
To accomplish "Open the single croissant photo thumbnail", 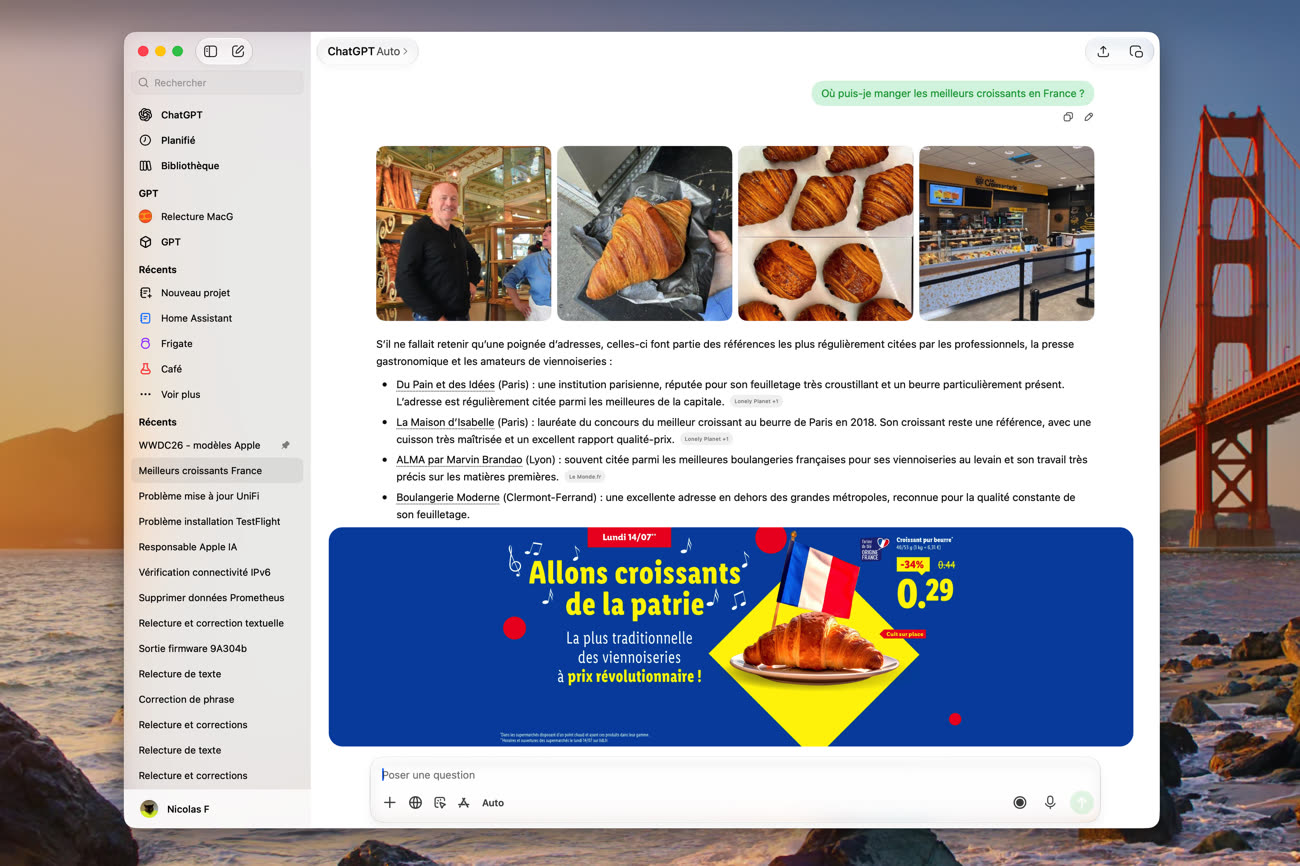I will (x=644, y=233).
